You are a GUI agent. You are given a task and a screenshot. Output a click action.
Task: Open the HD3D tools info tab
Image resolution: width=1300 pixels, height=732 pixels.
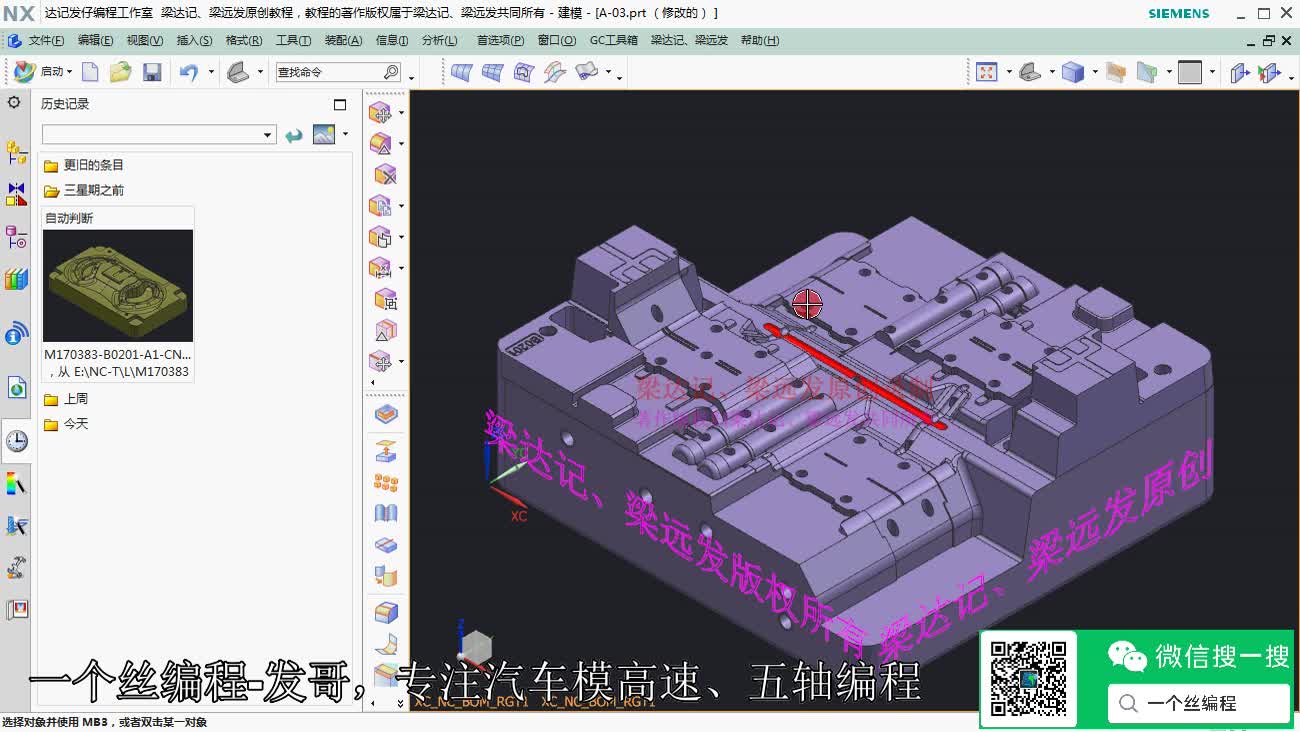[x=16, y=334]
